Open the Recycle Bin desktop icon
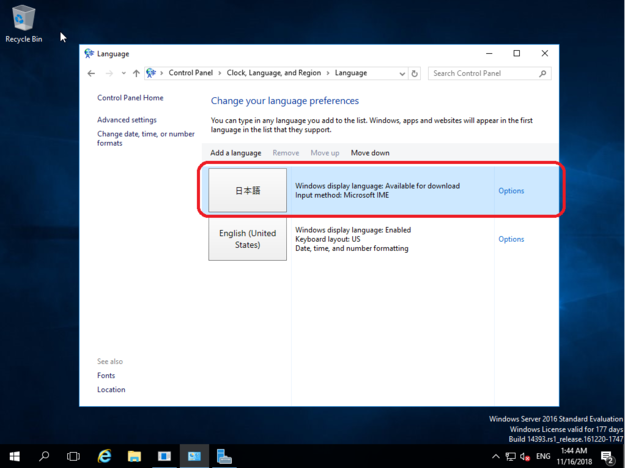Viewport: 625px width, 468px height. 21,20
